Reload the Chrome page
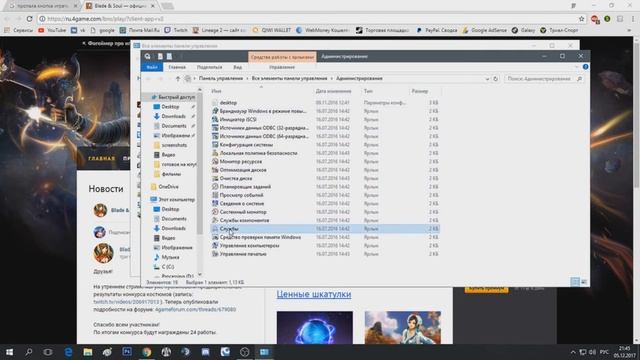640x360 pixels. click(29, 19)
